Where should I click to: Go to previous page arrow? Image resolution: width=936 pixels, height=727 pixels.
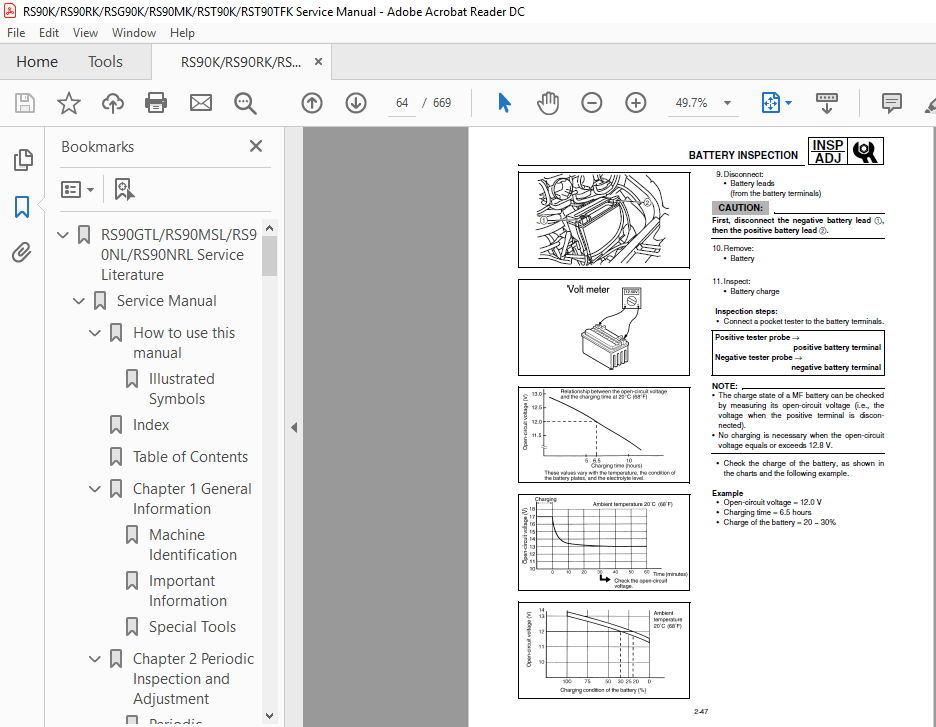pos(312,103)
